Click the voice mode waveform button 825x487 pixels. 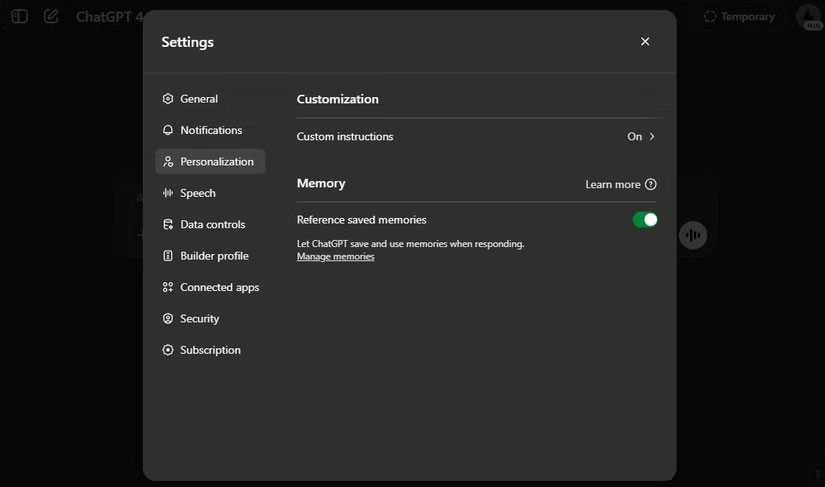(x=692, y=235)
